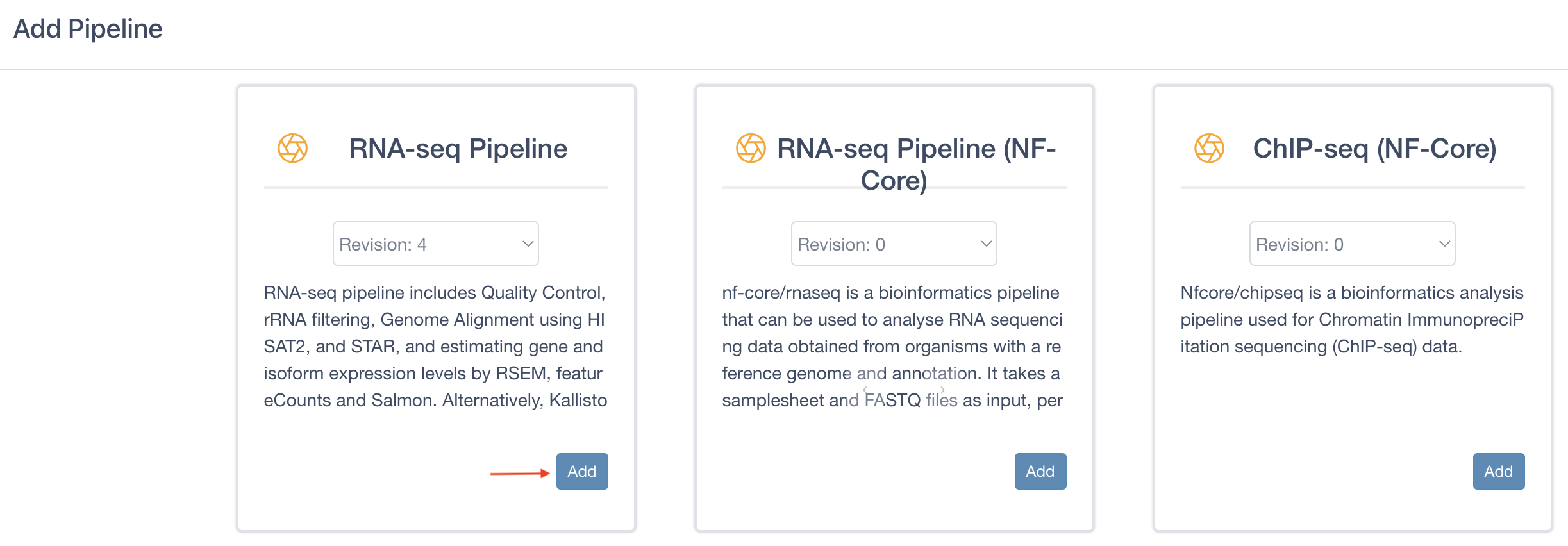
Task: Click the faint right chevron over NF-Core description
Action: [942, 390]
